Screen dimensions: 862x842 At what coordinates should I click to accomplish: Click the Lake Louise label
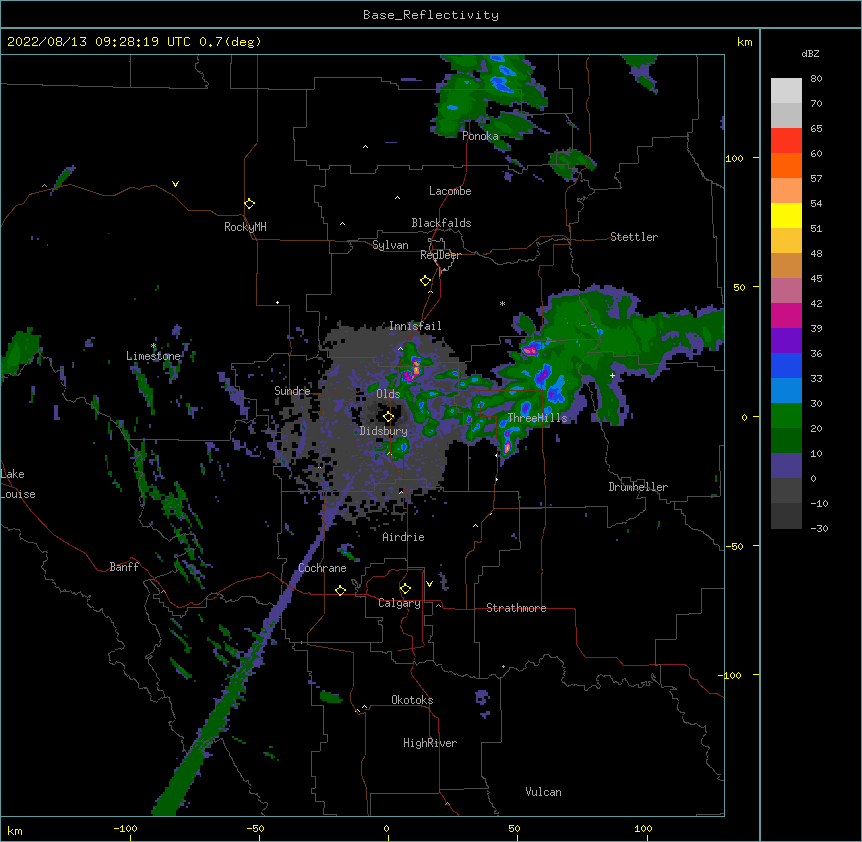pos(17,484)
